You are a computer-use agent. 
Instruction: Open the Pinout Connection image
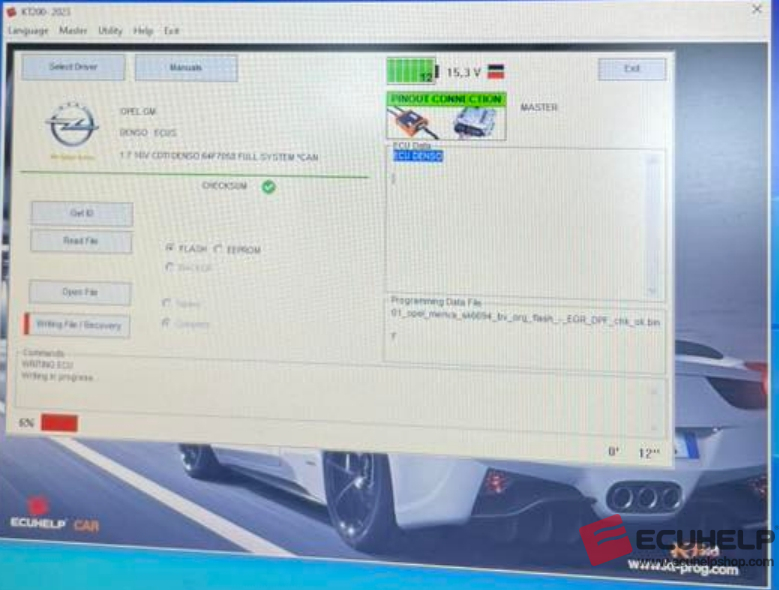pyautogui.click(x=446, y=116)
